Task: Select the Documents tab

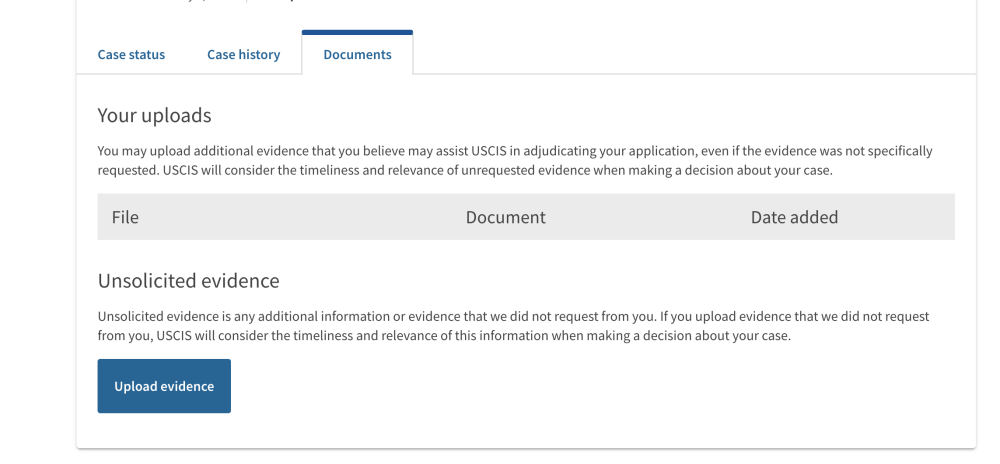Action: coord(357,55)
